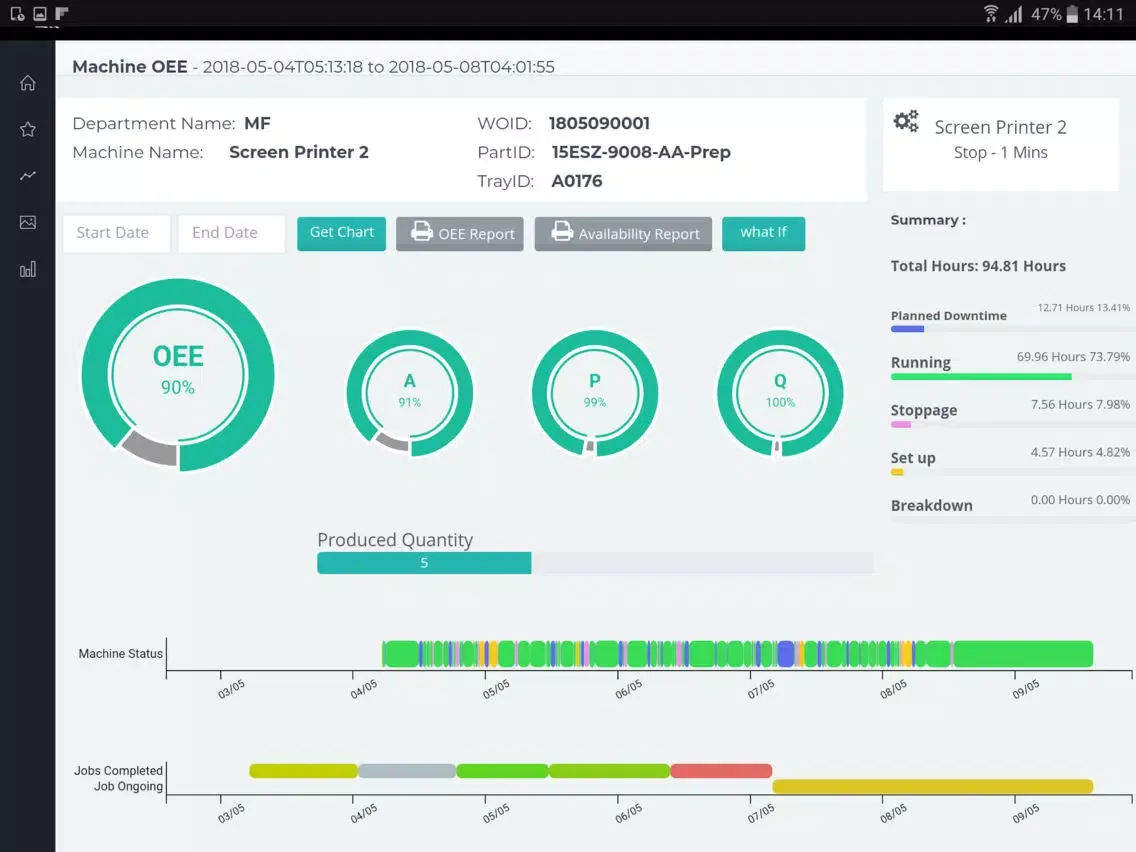Print the OEE Report
This screenshot has width=1136, height=852.
tap(459, 233)
